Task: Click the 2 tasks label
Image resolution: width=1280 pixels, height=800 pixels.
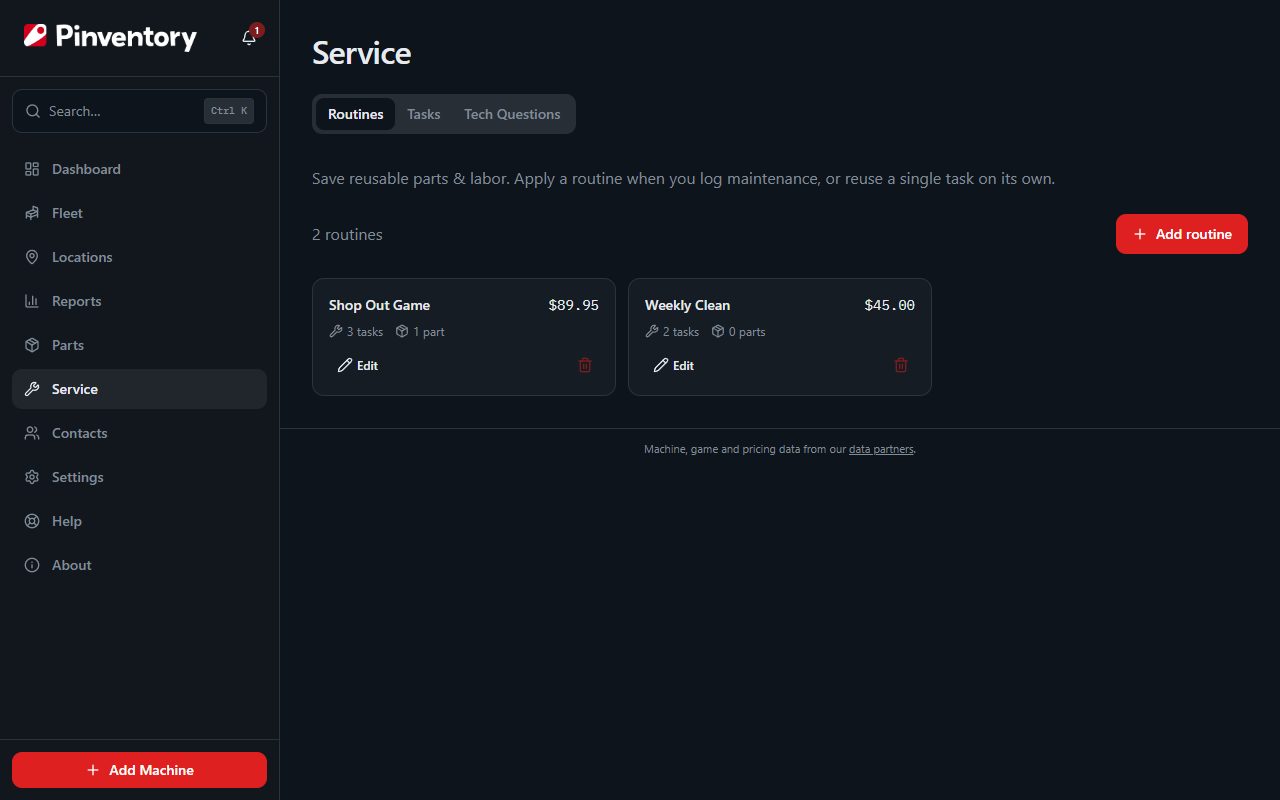Action: click(681, 332)
